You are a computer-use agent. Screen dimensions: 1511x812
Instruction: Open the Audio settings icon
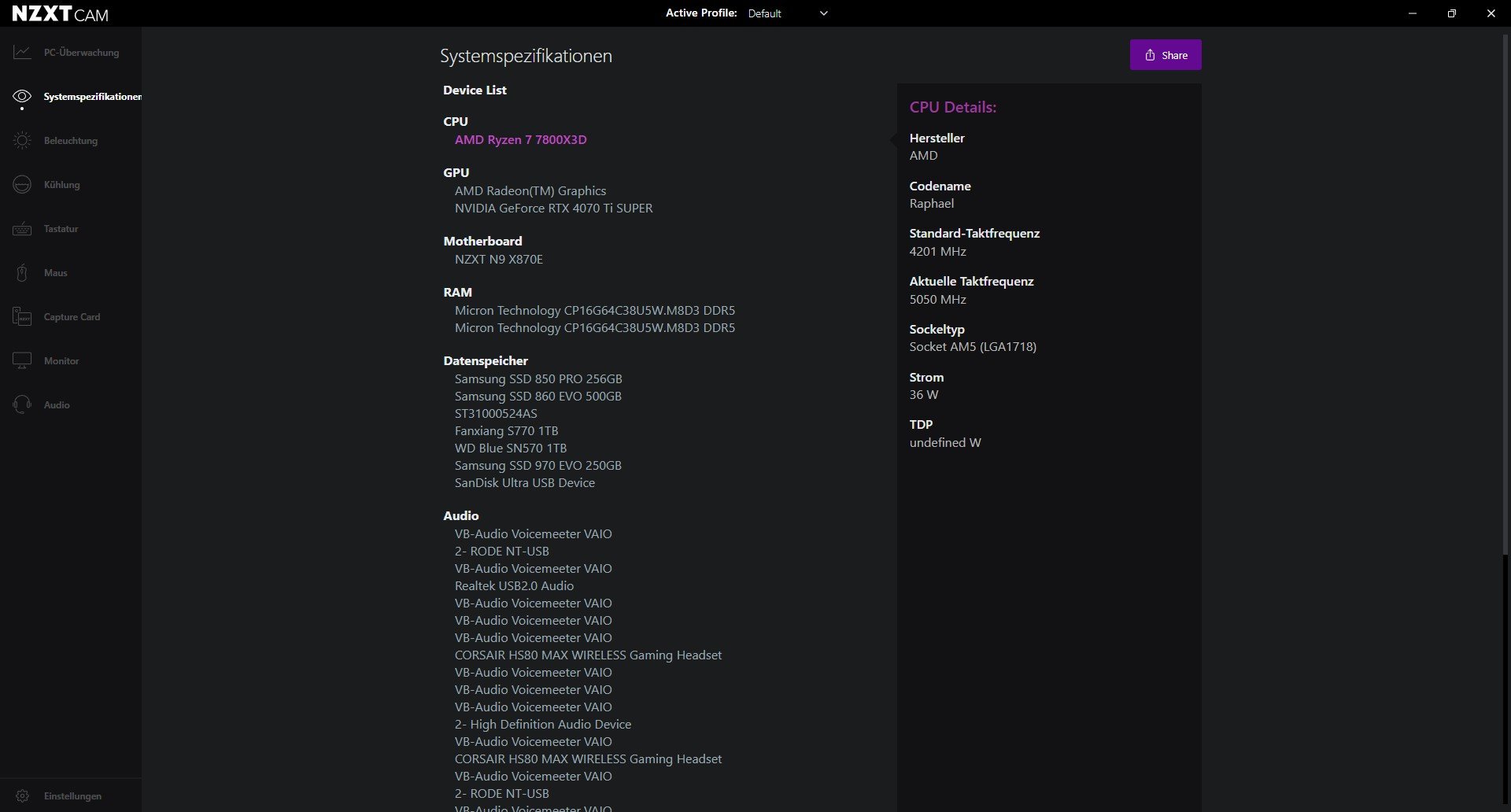tap(22, 404)
